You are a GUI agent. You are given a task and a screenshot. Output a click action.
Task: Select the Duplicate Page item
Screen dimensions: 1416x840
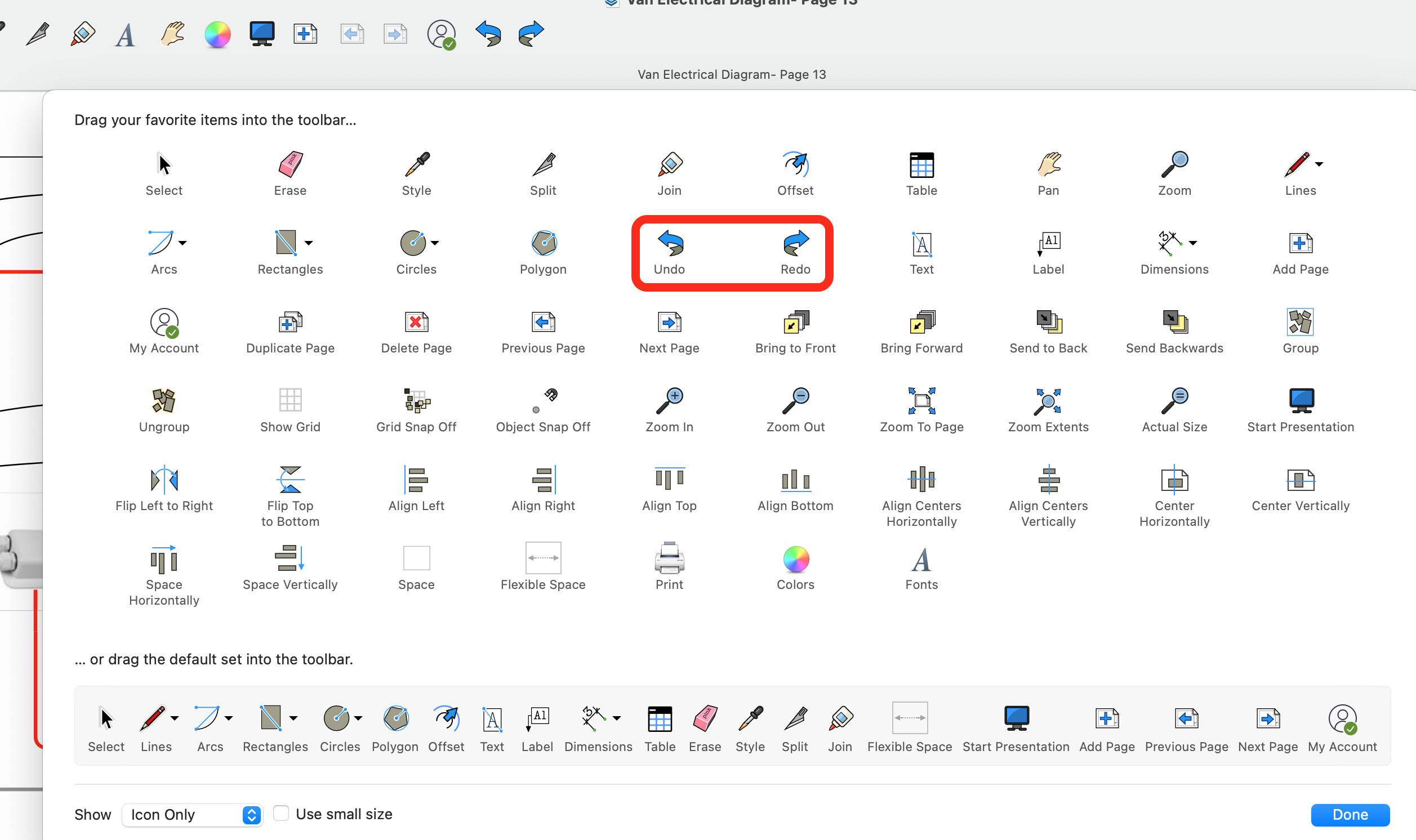click(290, 331)
